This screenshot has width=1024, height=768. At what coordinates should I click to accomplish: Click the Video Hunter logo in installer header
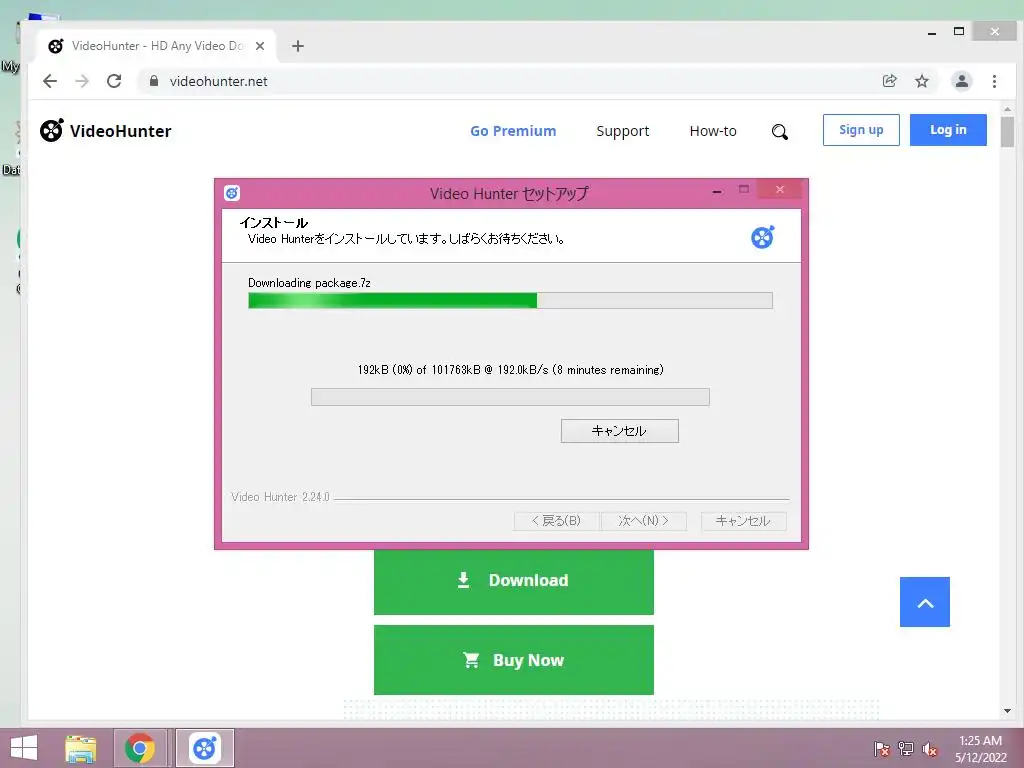762,237
